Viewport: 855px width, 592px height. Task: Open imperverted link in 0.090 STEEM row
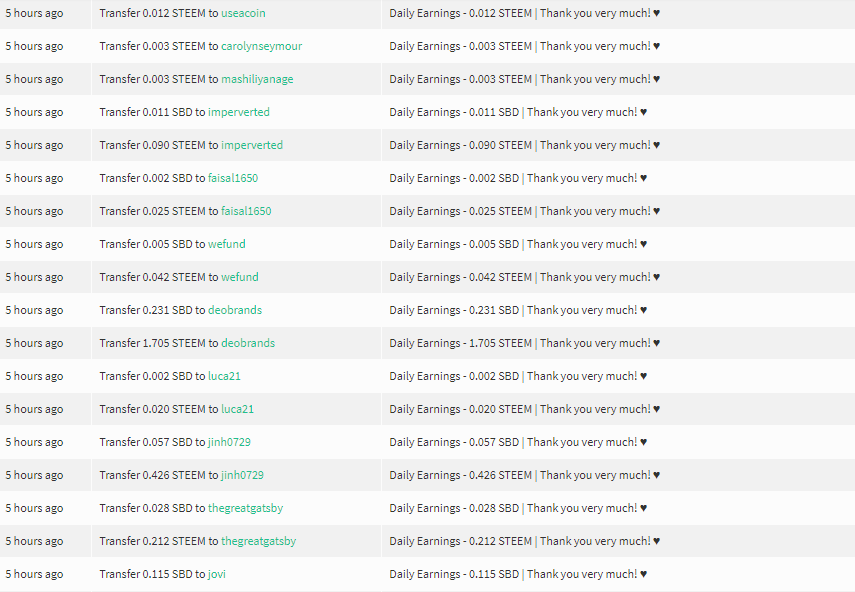coord(252,146)
